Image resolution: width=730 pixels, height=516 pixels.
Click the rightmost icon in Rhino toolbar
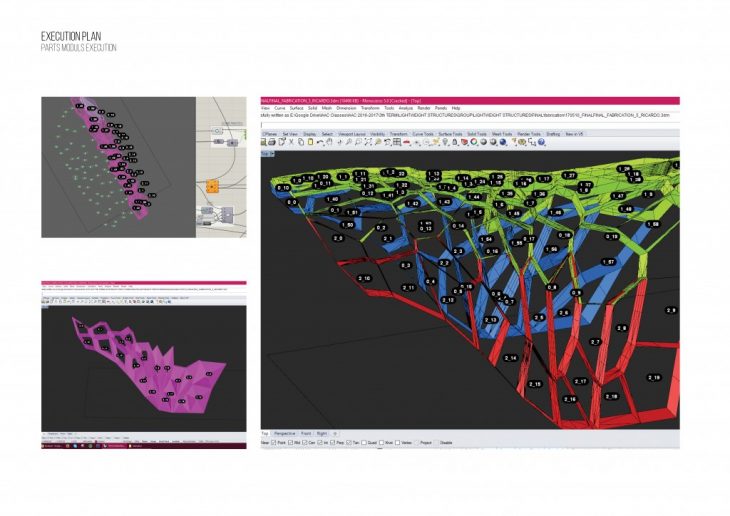tap(542, 142)
